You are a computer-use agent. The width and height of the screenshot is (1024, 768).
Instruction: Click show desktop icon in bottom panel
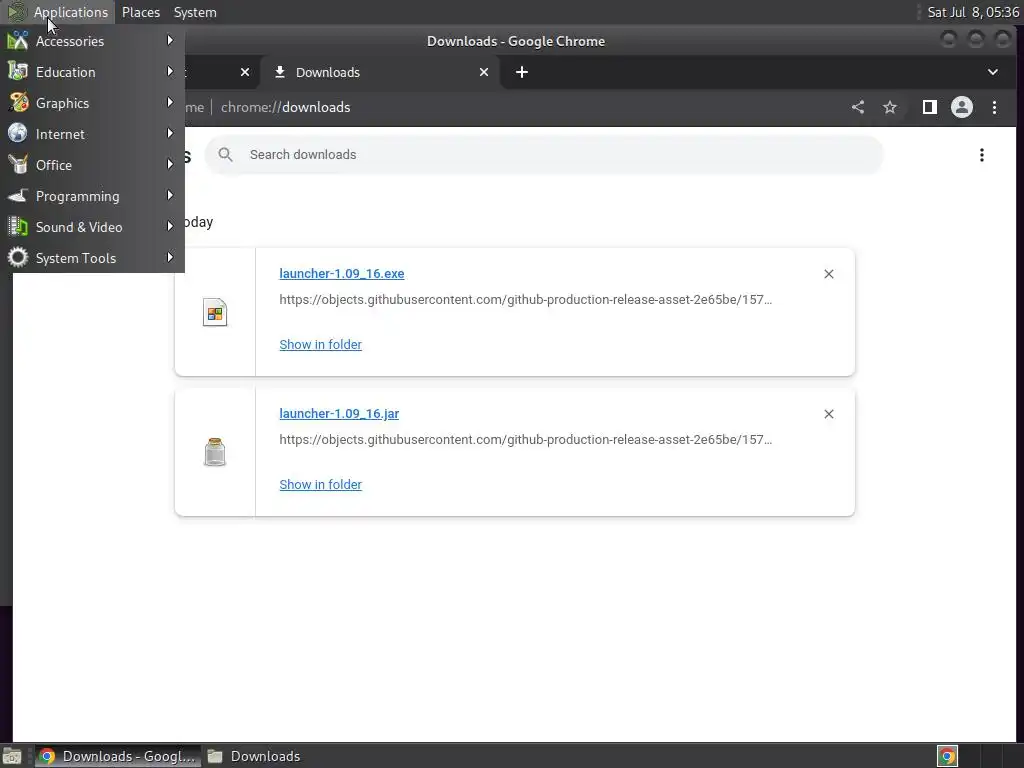coord(12,756)
